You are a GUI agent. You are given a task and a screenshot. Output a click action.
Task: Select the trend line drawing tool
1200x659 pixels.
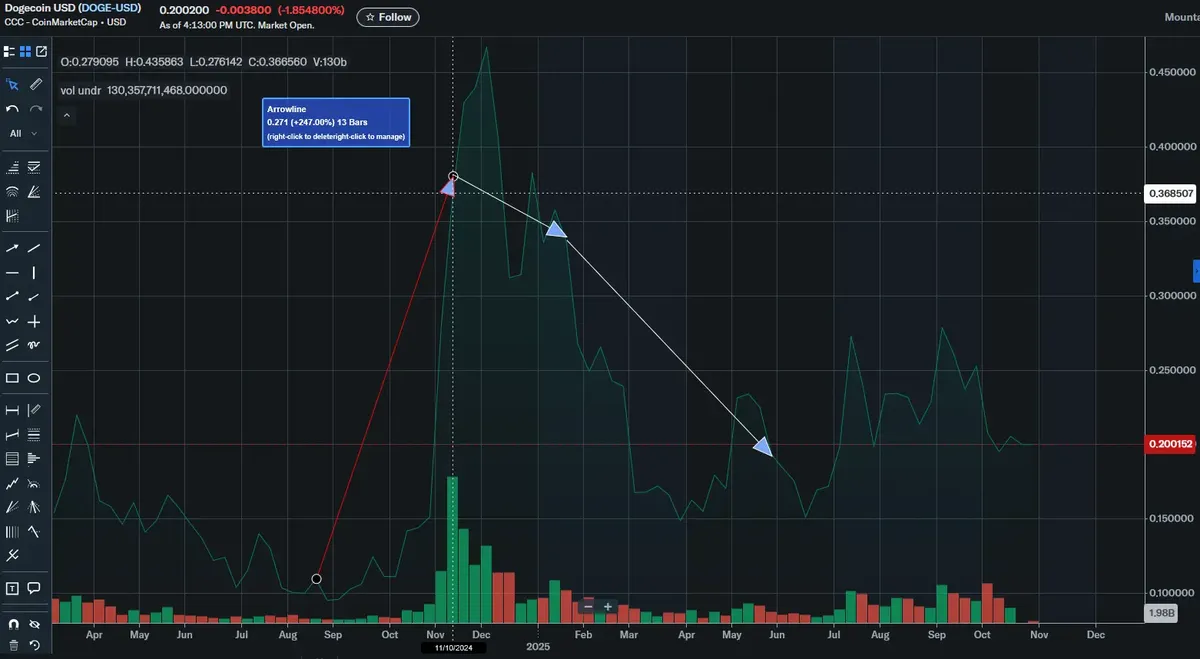tap(34, 248)
